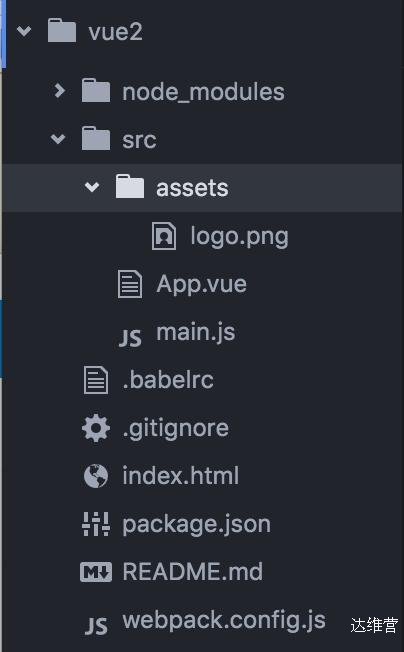
Task: Expand the node_modules folder arrow
Action: click(x=60, y=90)
